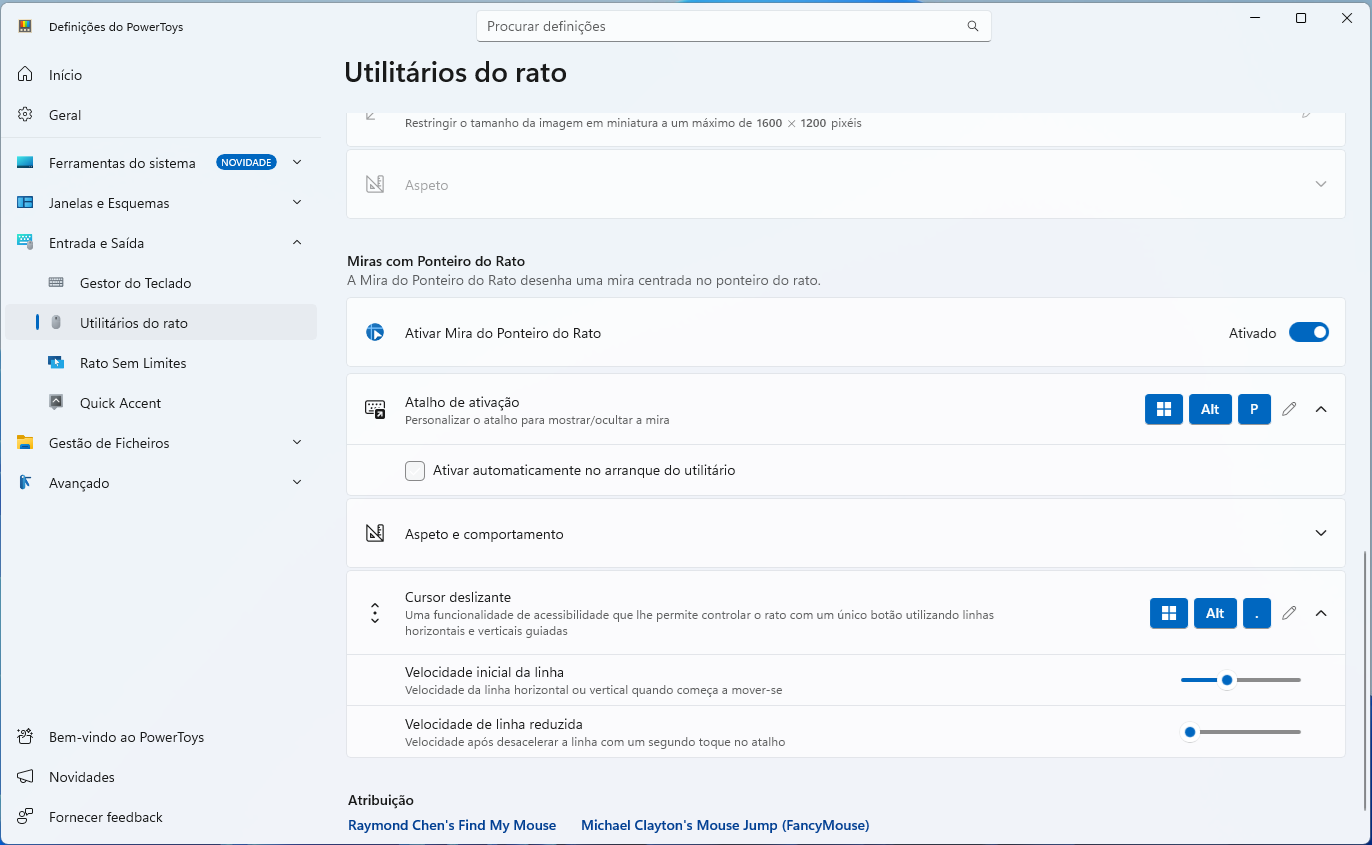Open Michael Clayton's Mouse Jump link

724,825
